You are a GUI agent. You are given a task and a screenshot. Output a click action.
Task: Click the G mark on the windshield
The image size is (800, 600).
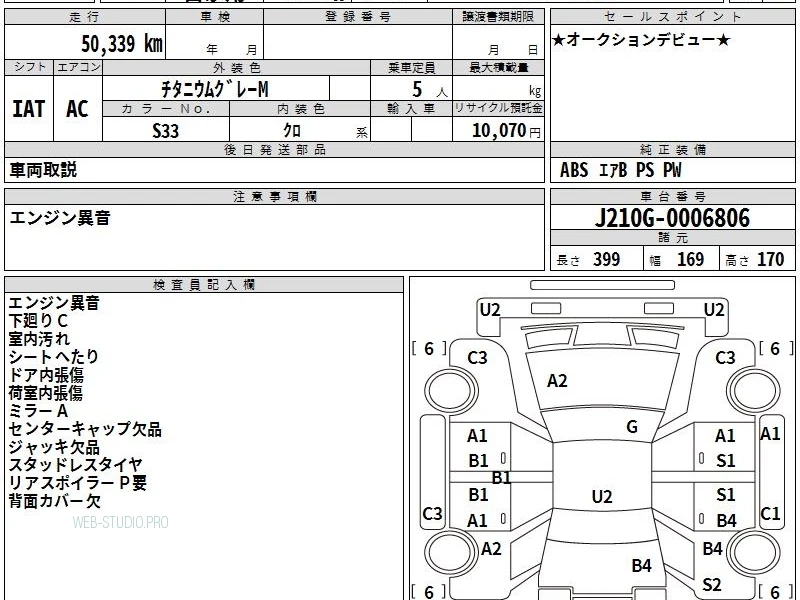click(x=632, y=427)
